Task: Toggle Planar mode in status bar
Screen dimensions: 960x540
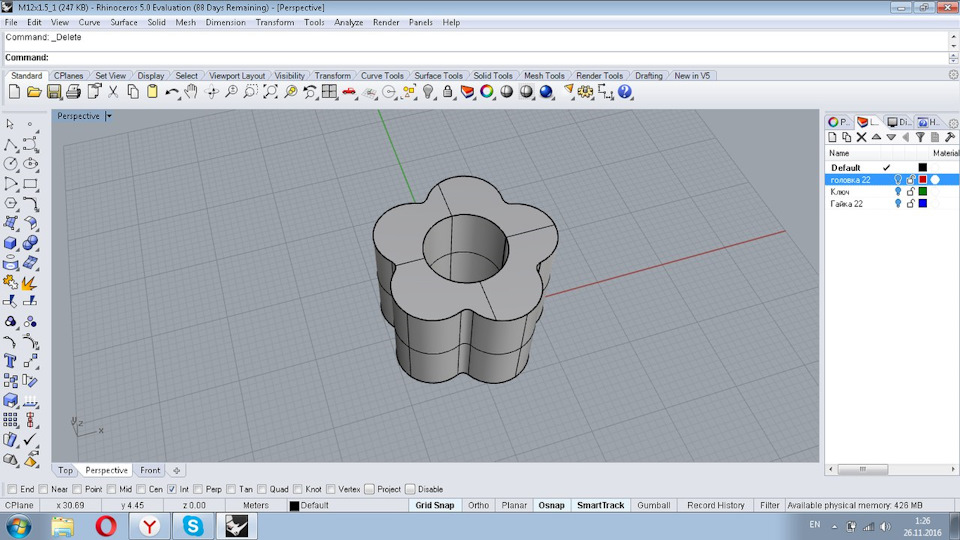Action: click(x=514, y=505)
